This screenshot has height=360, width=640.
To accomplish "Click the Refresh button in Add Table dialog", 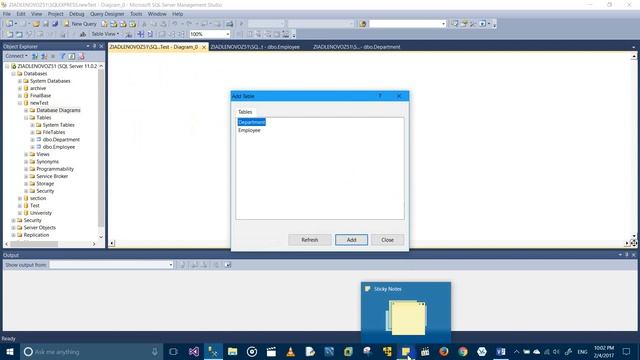I will (309, 240).
